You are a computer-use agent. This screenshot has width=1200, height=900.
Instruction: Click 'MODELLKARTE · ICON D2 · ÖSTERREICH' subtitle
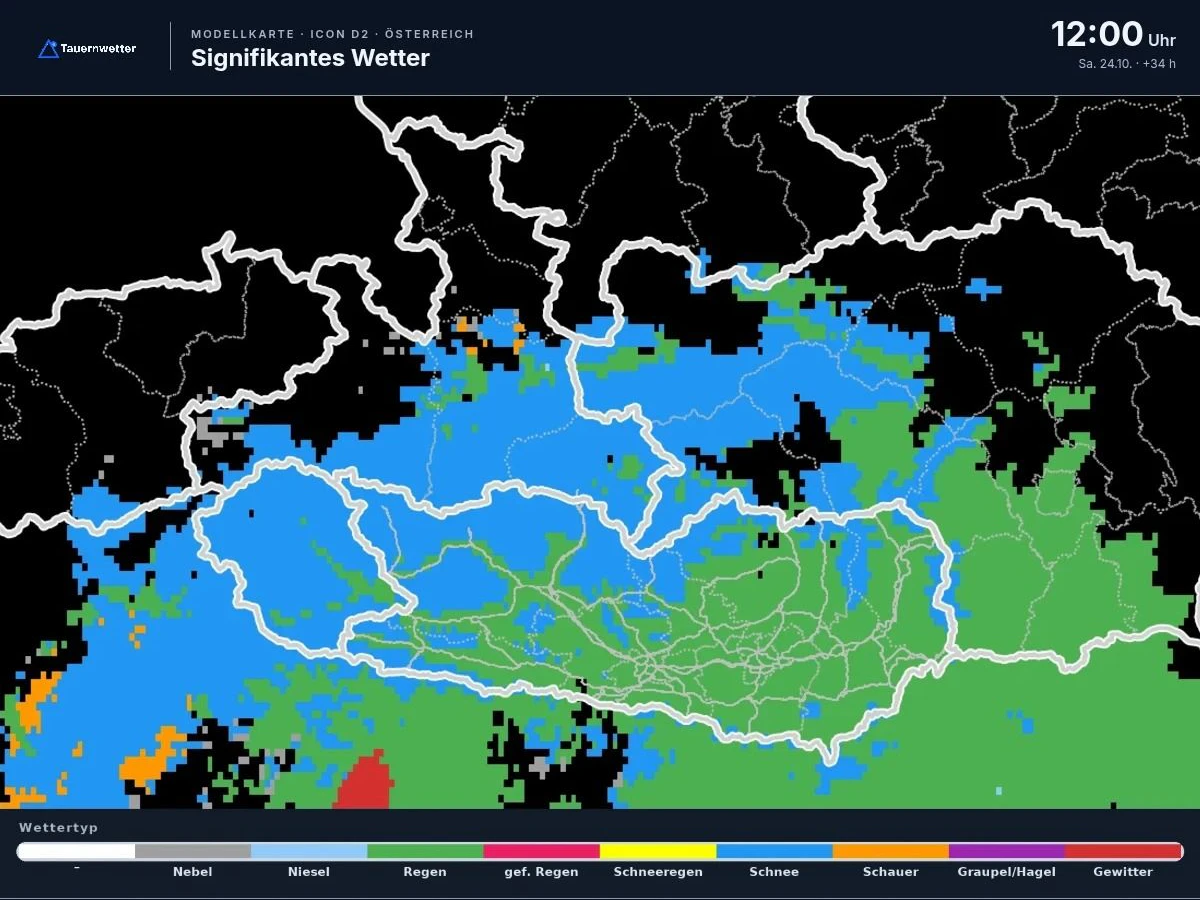[x=332, y=34]
